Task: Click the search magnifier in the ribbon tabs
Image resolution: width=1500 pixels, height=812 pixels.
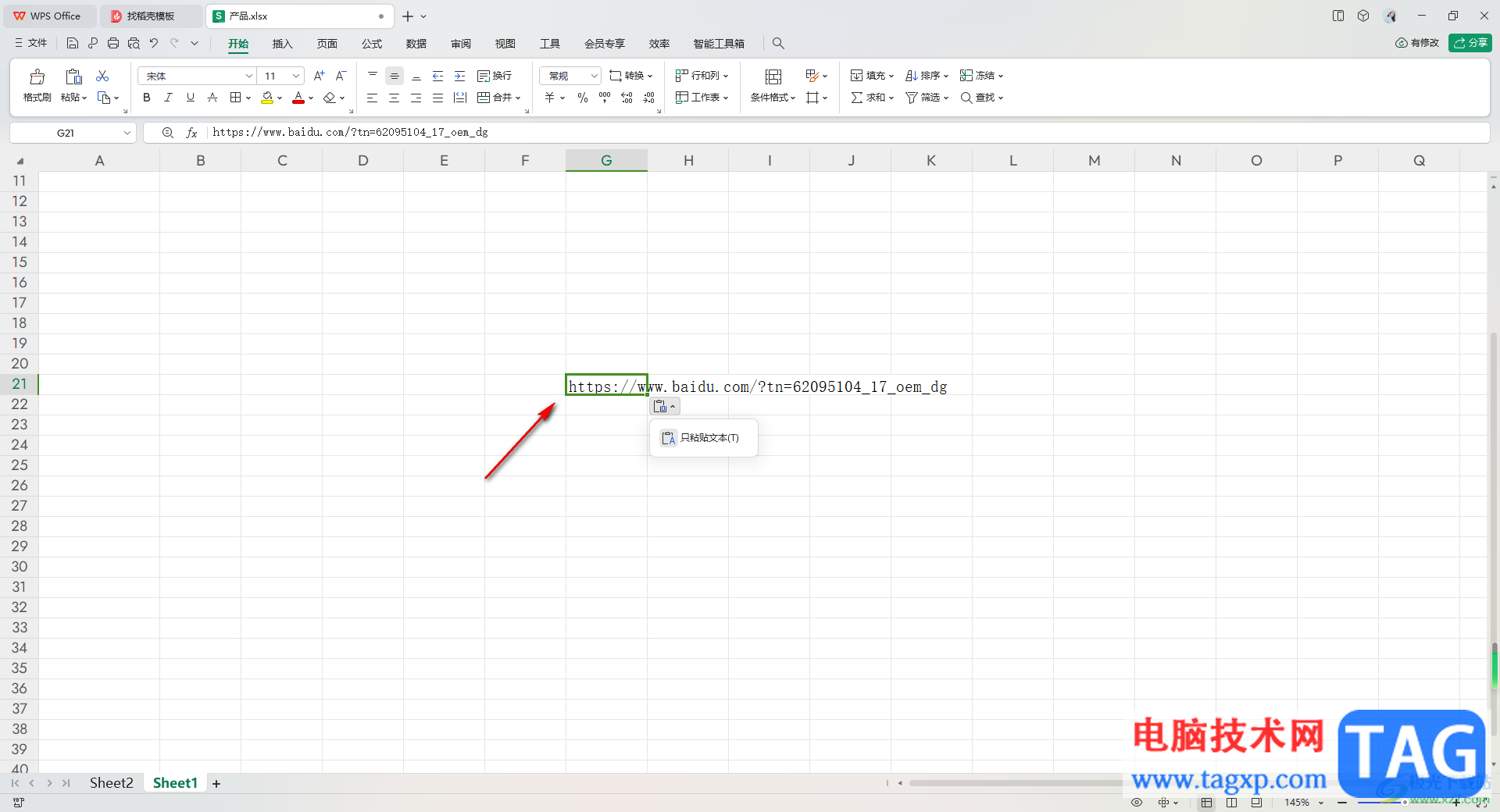Action: click(x=778, y=44)
